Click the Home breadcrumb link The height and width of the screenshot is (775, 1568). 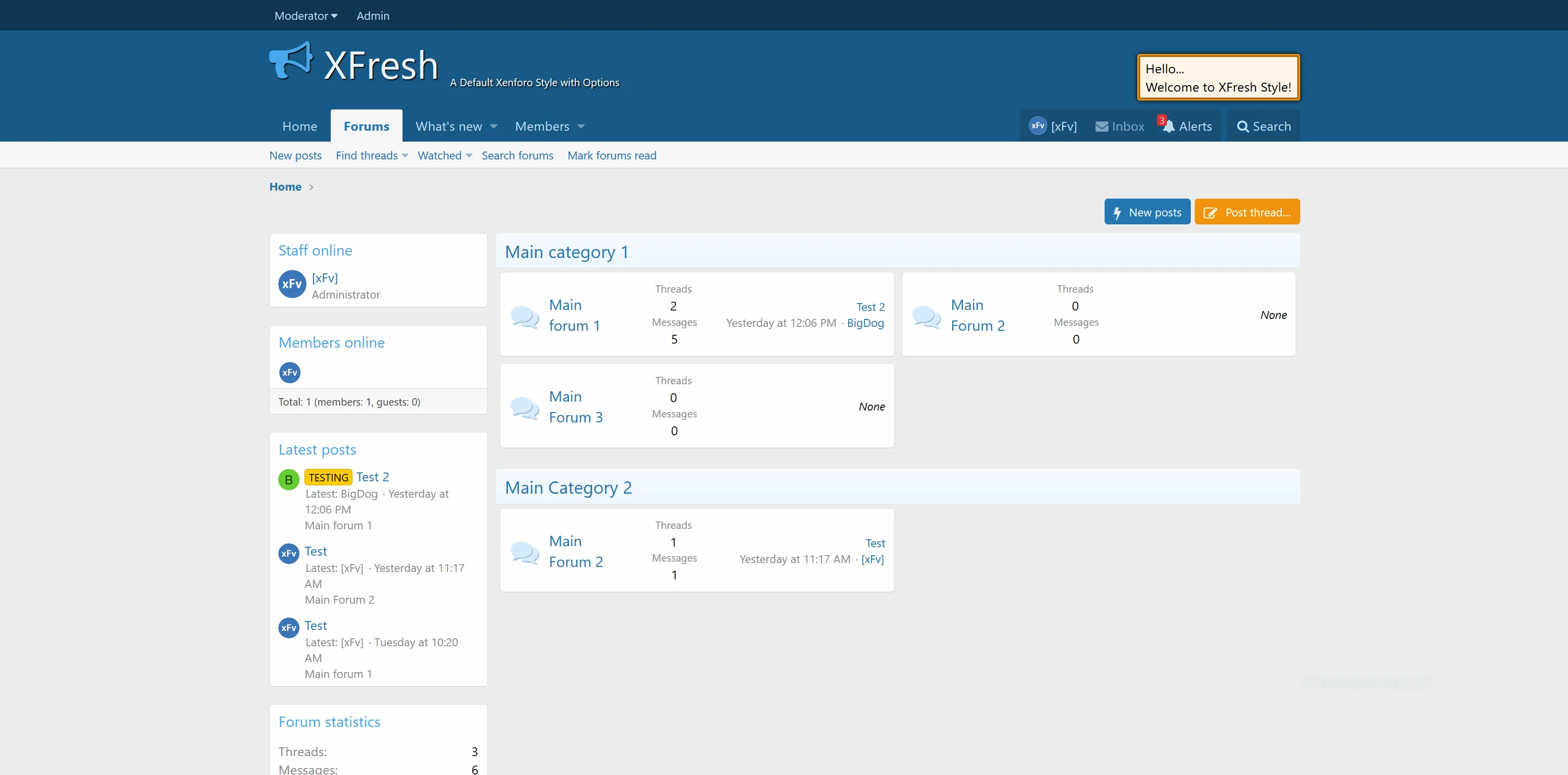[286, 187]
